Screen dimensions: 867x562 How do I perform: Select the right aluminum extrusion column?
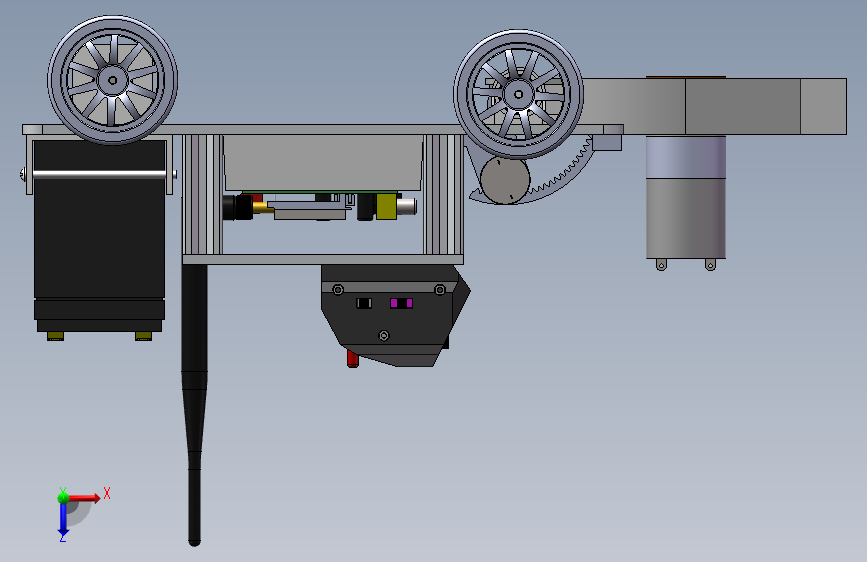[x=443, y=194]
